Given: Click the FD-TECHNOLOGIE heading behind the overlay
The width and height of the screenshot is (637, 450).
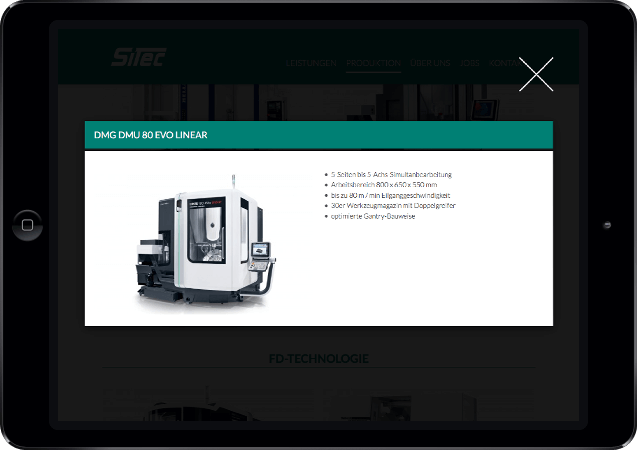Looking at the screenshot, I should [319, 359].
